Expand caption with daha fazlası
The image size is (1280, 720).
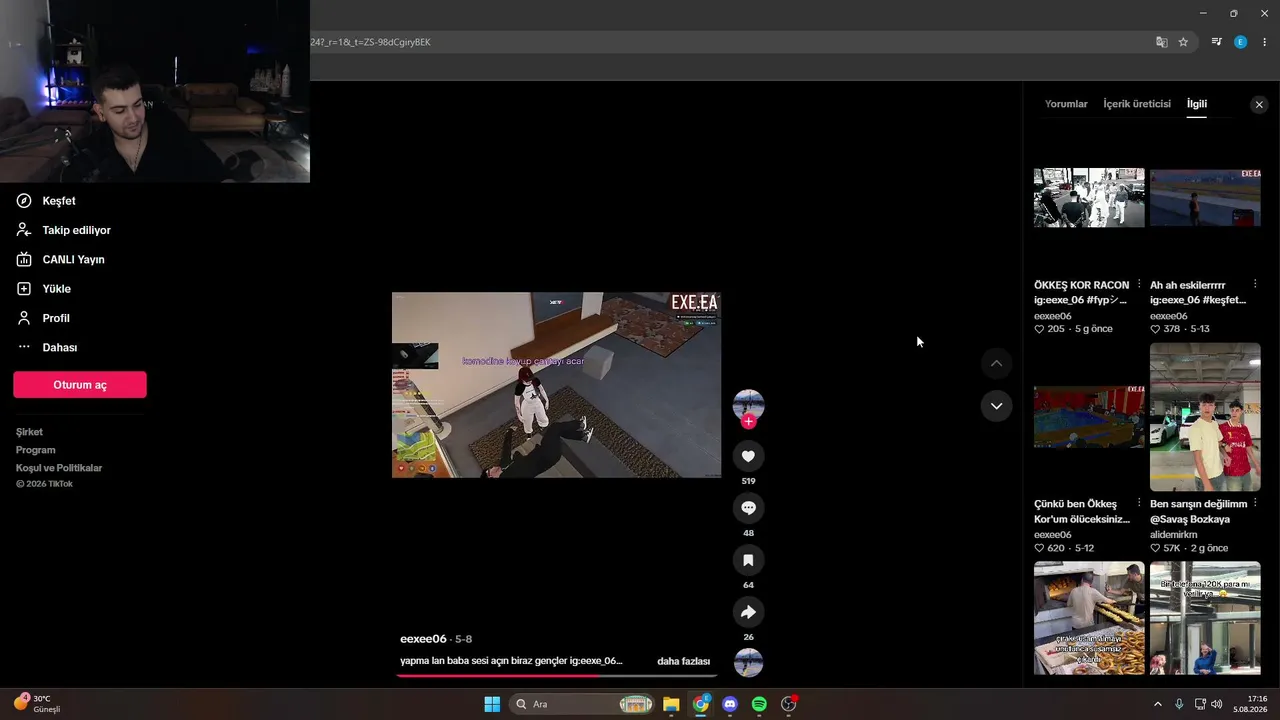pos(683,661)
